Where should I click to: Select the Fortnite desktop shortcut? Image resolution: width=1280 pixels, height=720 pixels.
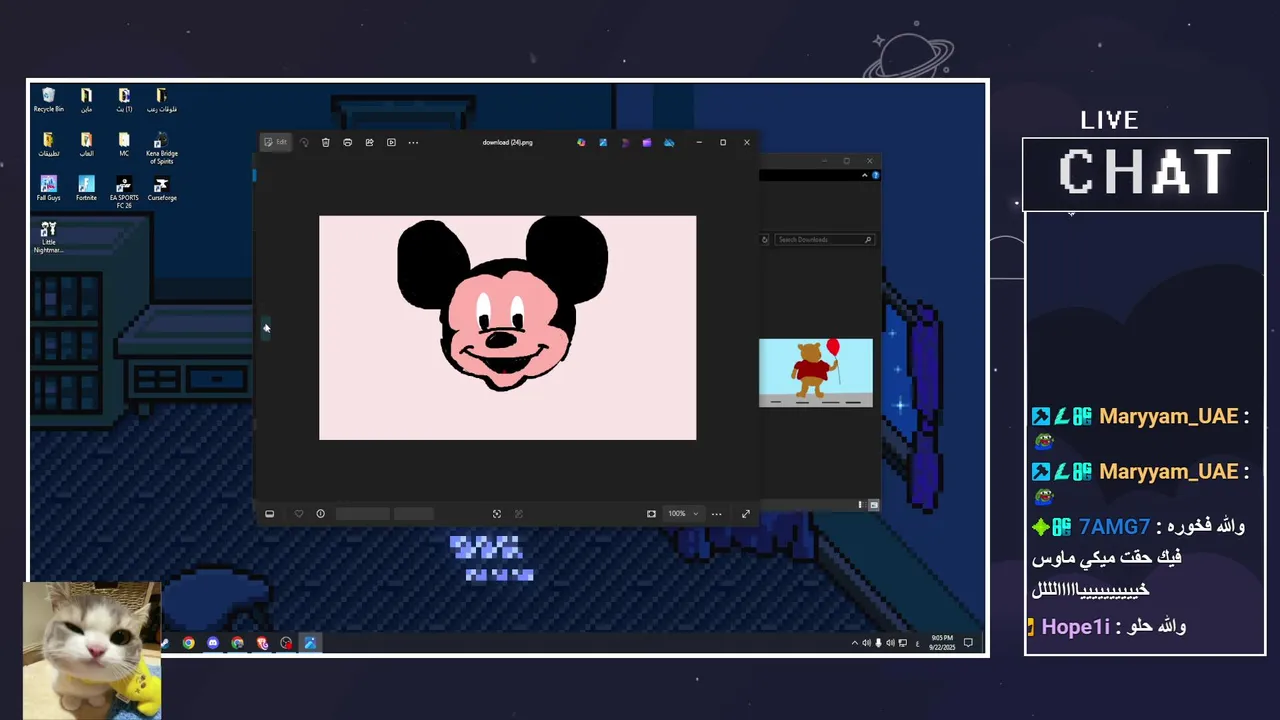pos(86,189)
